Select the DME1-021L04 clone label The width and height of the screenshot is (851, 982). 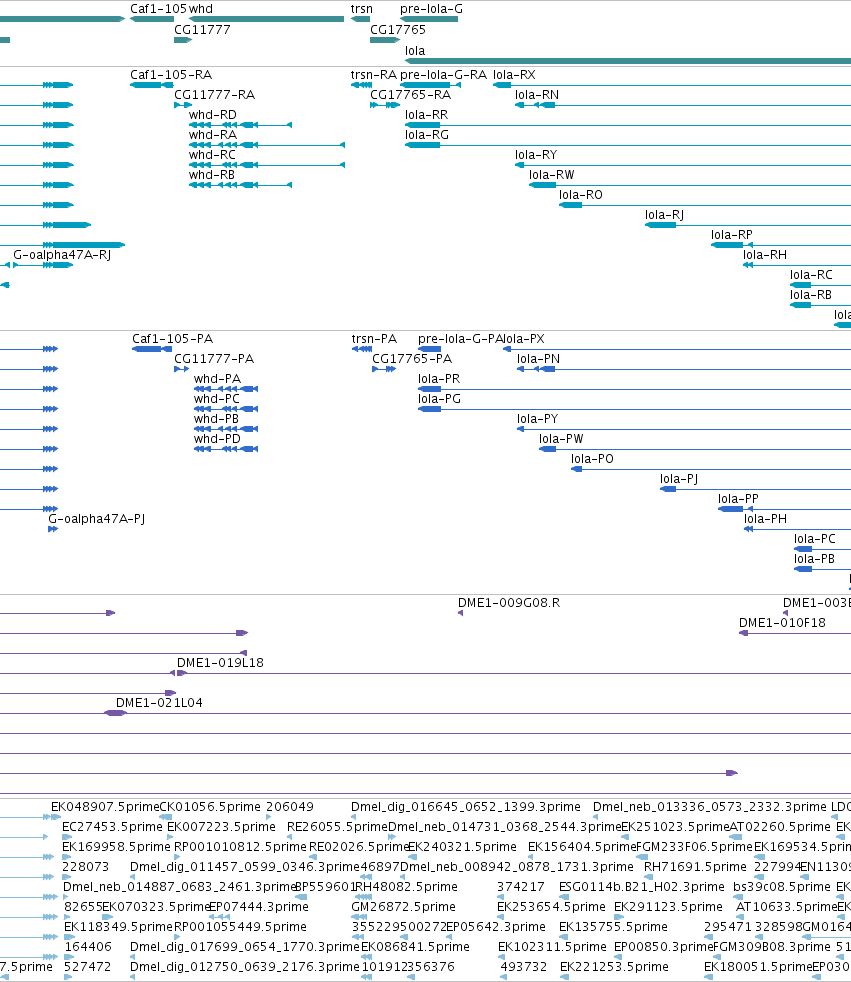[x=159, y=704]
